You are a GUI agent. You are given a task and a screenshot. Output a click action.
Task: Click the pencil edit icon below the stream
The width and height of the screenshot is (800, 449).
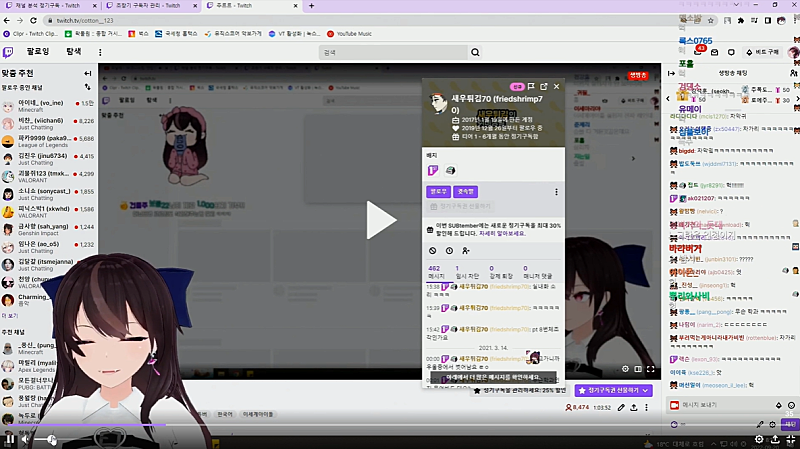pyautogui.click(x=621, y=408)
